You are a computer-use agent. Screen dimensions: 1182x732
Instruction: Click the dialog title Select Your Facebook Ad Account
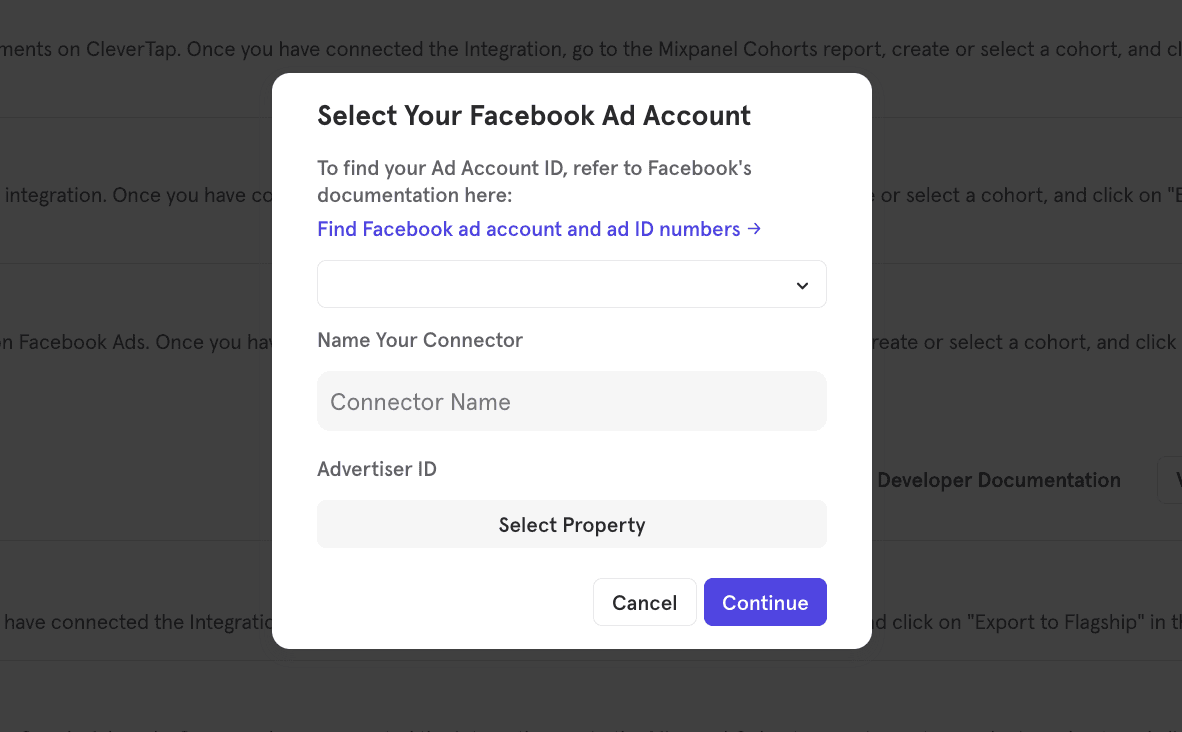(x=533, y=115)
